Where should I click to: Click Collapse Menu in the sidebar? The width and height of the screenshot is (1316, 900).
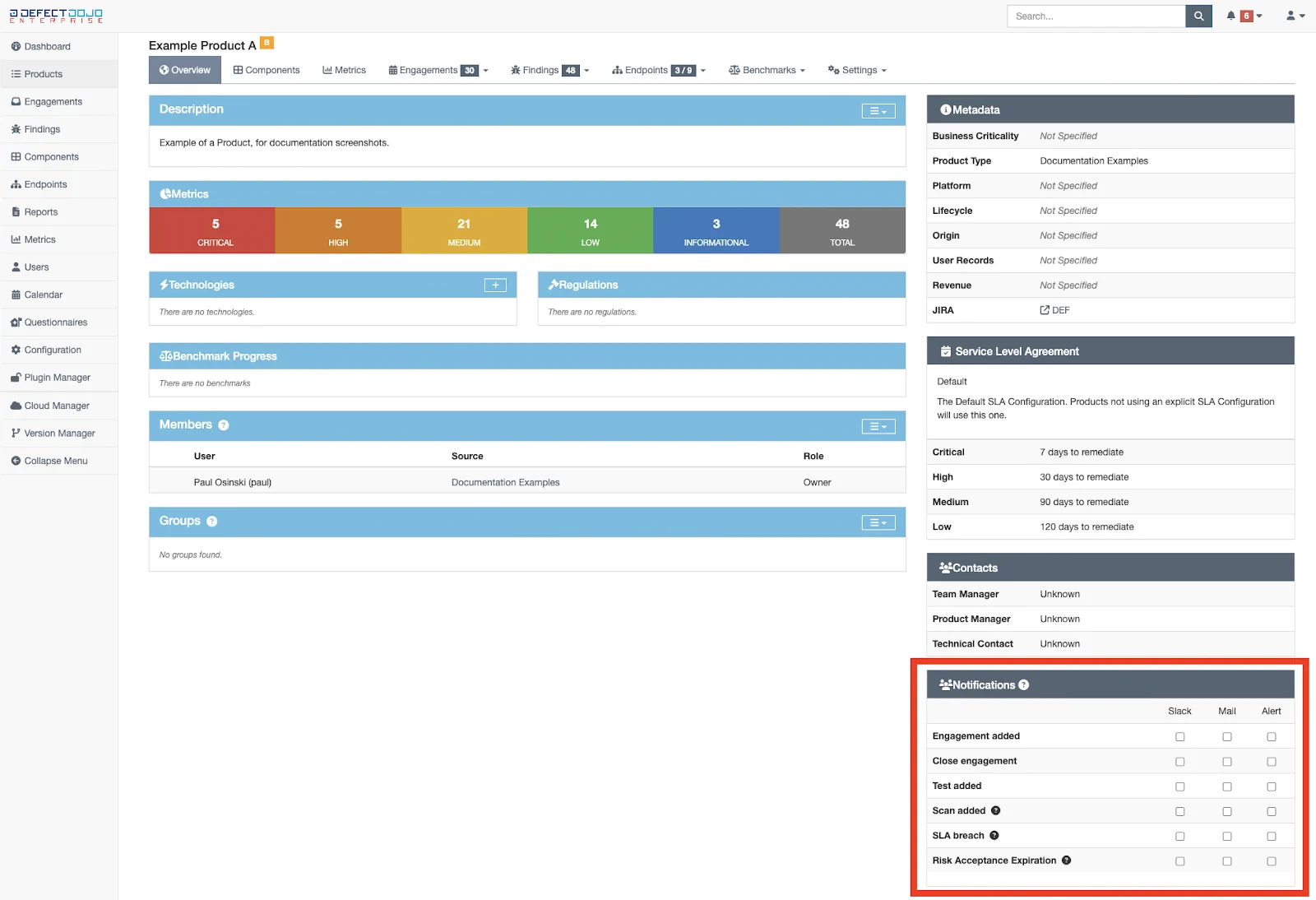(x=55, y=461)
